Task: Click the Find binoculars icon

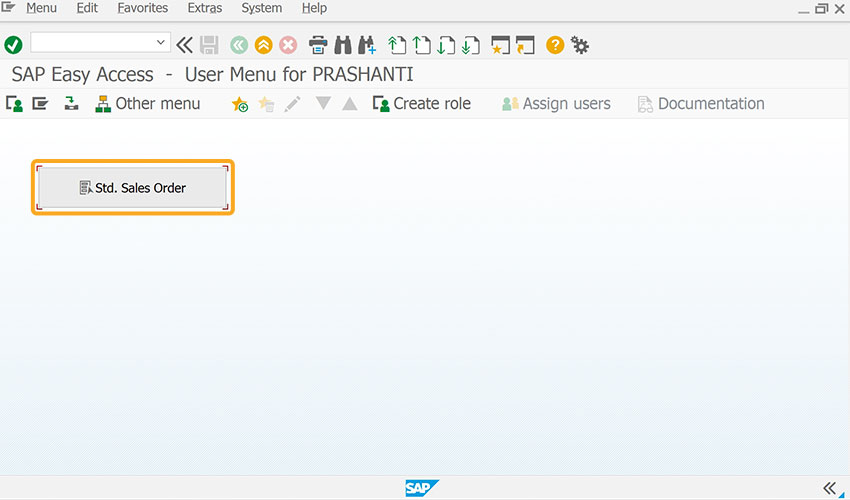Action: tap(343, 45)
